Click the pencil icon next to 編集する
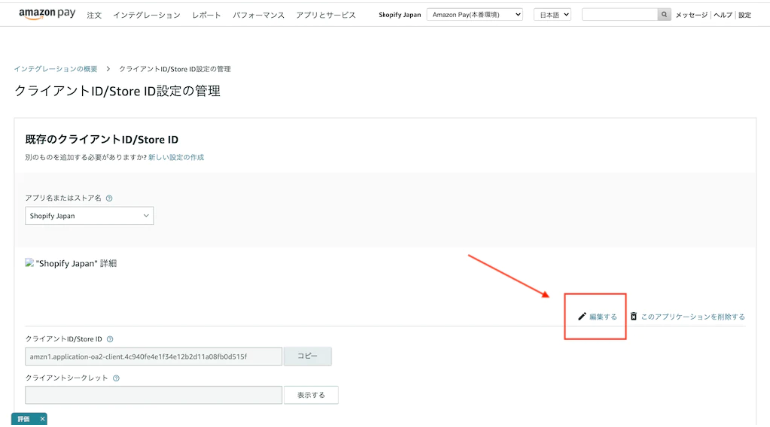The width and height of the screenshot is (770, 427). coord(582,317)
